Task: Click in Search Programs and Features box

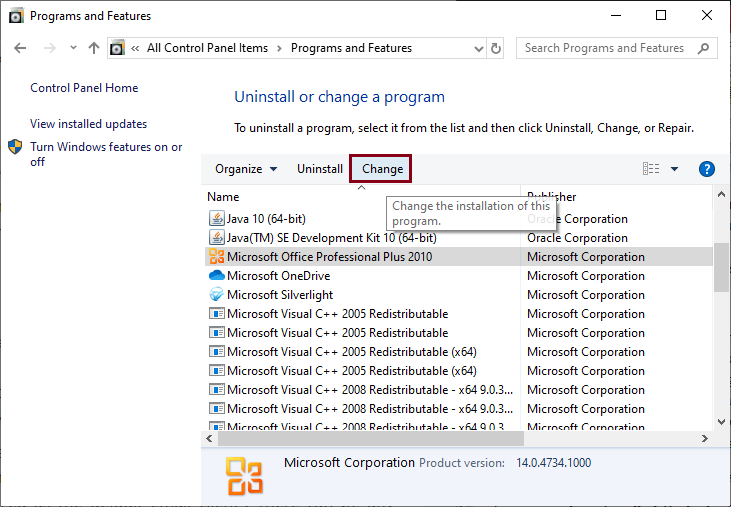Action: pos(605,48)
